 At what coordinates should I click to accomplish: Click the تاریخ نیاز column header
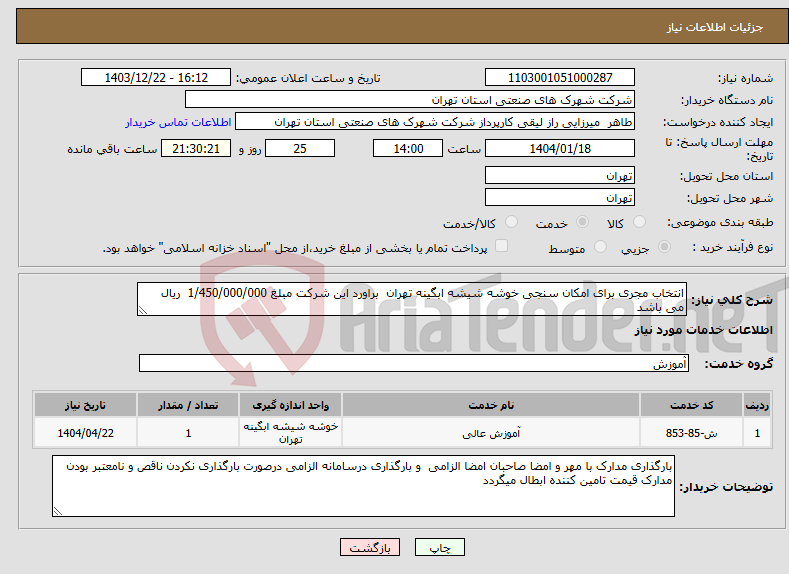pyautogui.click(x=86, y=405)
